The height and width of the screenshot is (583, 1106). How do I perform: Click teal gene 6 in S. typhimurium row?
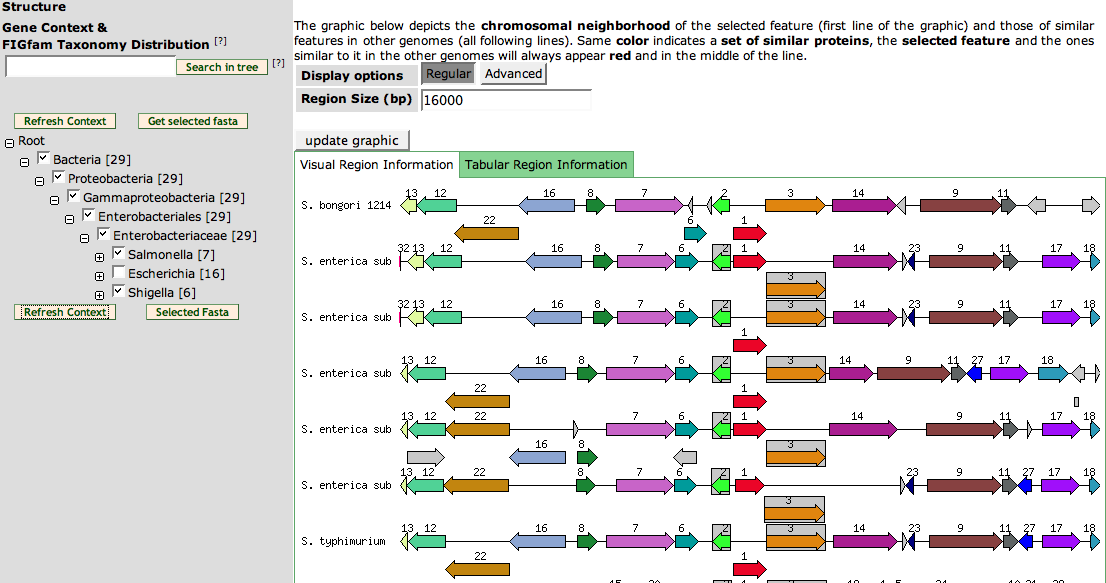tap(686, 541)
